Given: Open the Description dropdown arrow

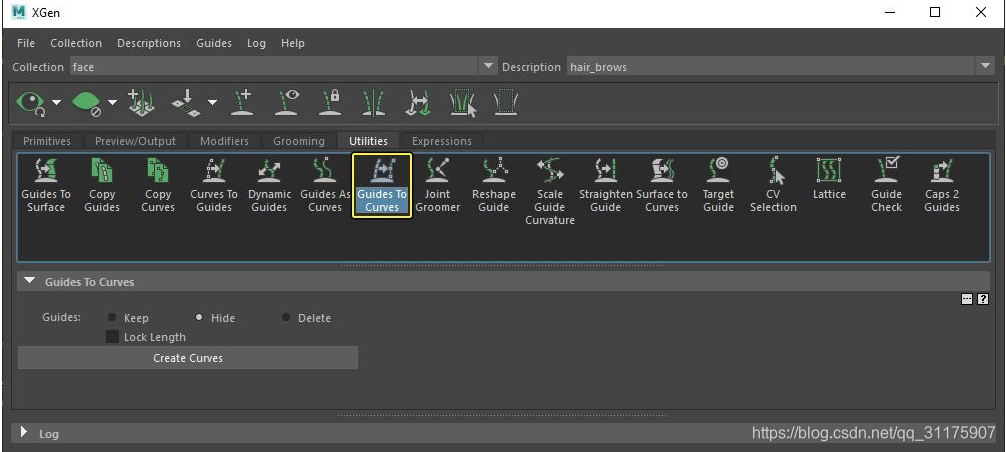Looking at the screenshot, I should coord(985,66).
